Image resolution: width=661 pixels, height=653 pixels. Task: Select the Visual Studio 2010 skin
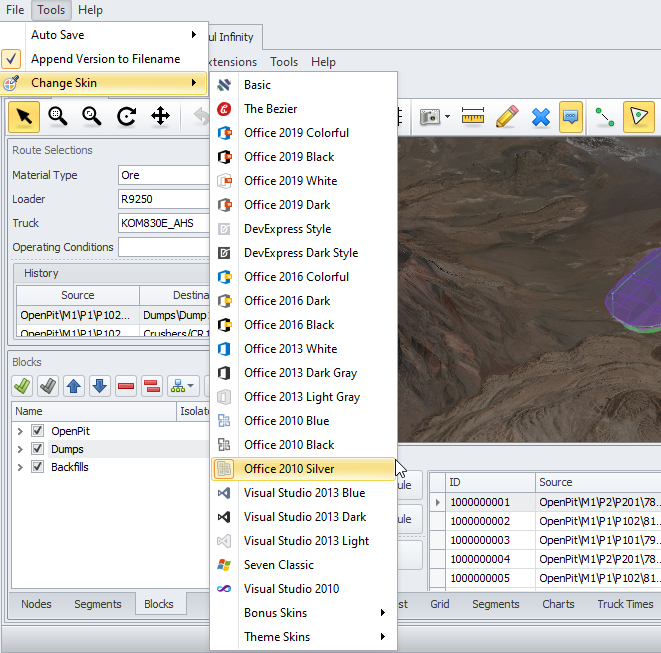pos(304,589)
